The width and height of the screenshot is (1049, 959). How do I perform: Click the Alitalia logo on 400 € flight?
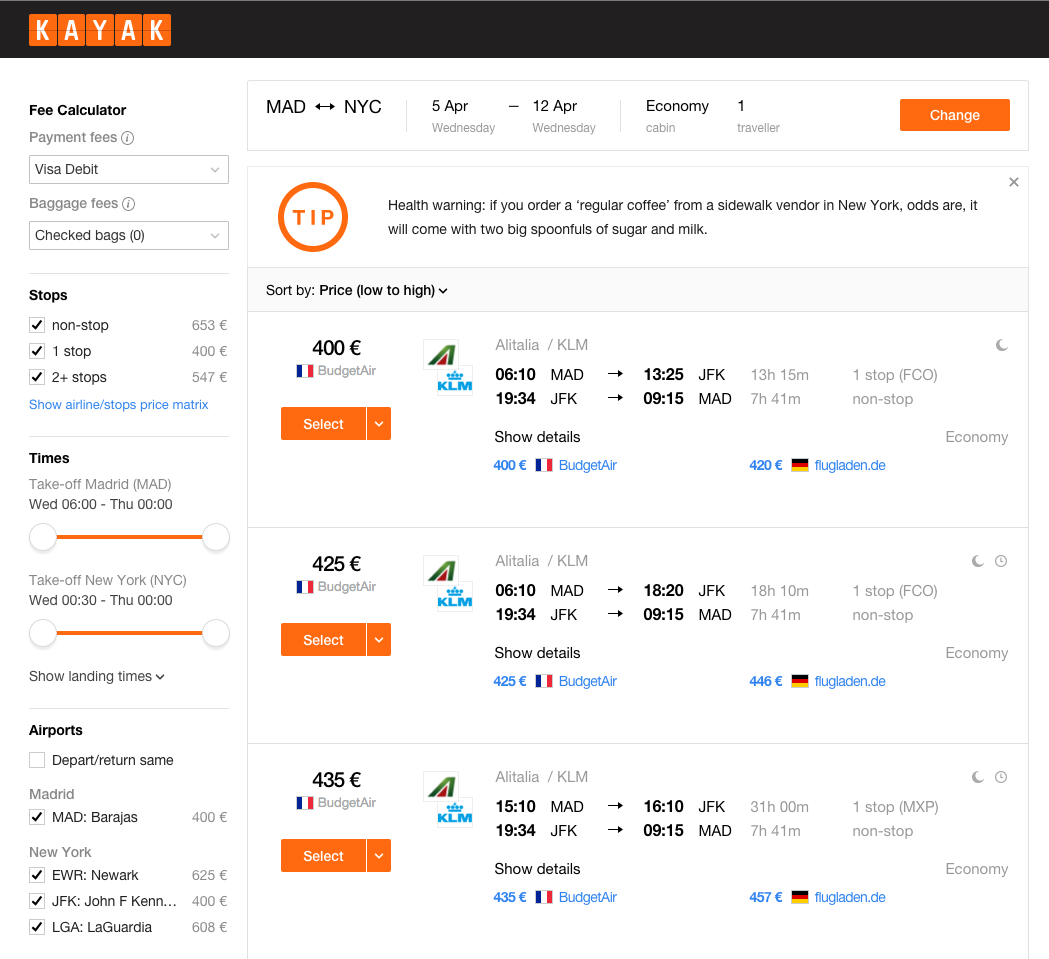click(x=441, y=354)
